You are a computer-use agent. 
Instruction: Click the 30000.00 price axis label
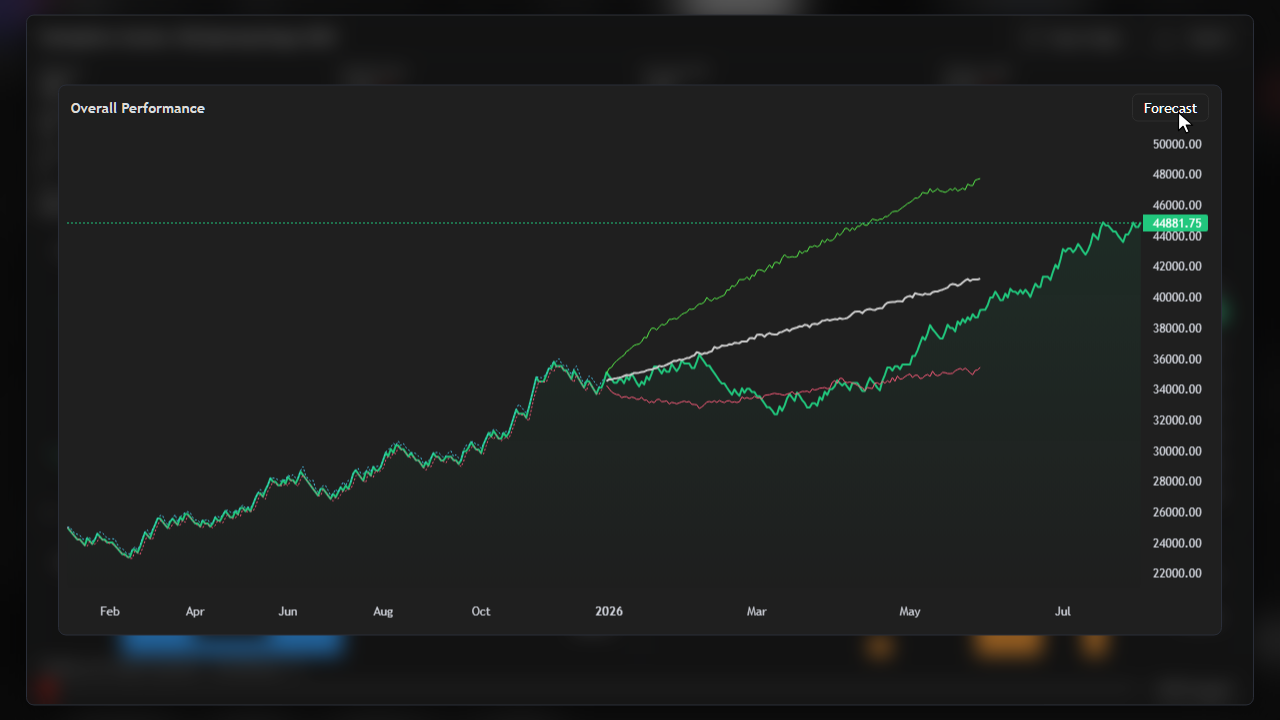(x=1177, y=451)
